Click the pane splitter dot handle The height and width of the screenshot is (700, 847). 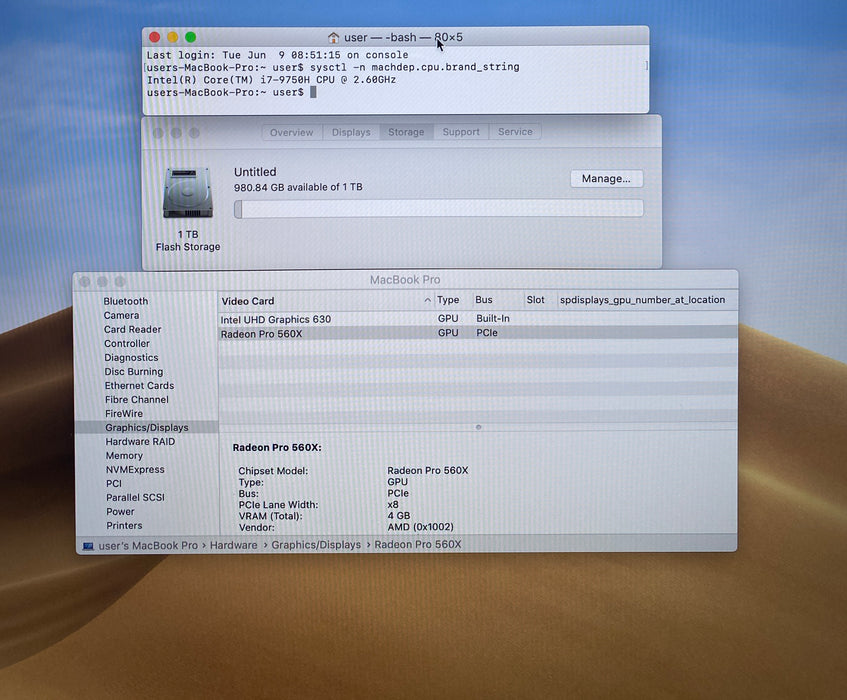pyautogui.click(x=478, y=427)
